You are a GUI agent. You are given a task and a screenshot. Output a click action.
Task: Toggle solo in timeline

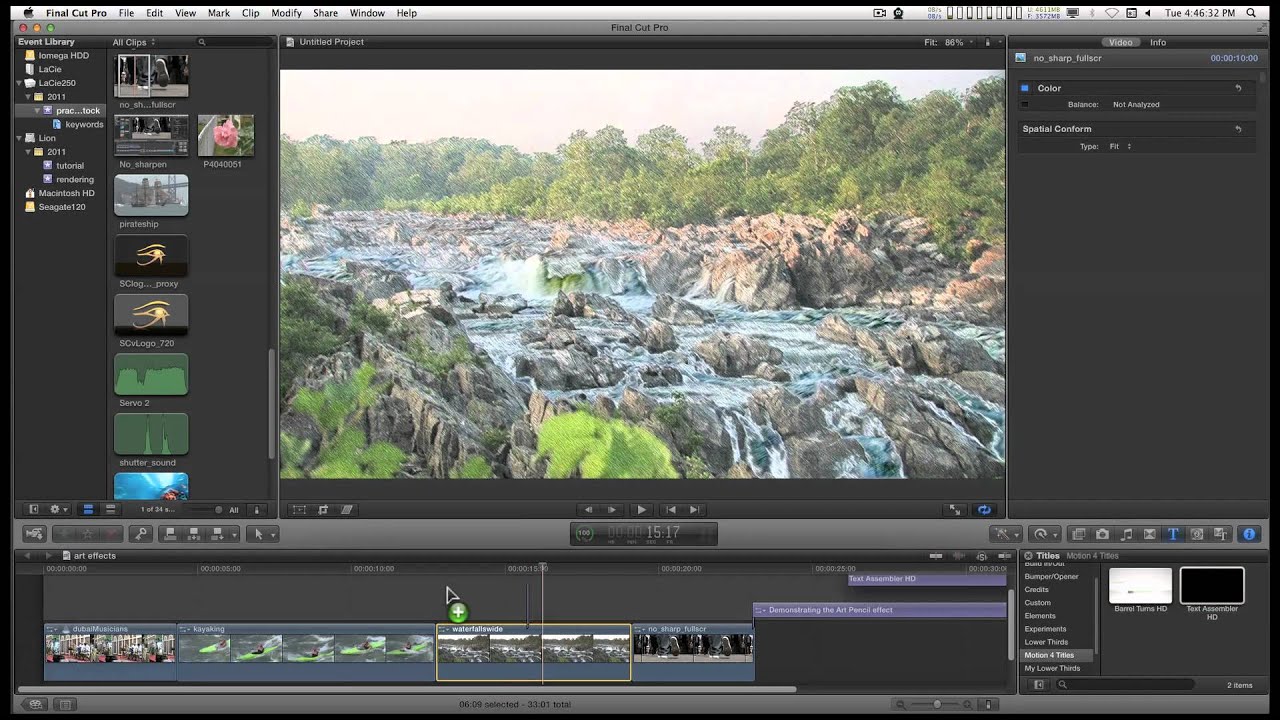981,556
